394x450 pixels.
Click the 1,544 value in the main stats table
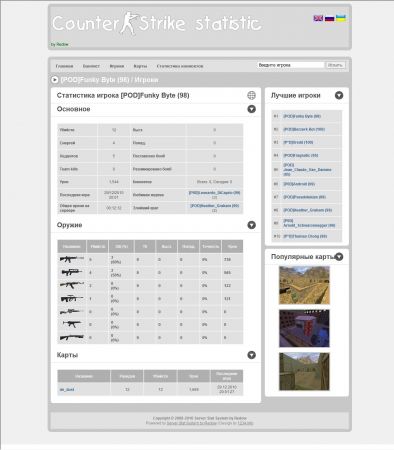(x=114, y=182)
